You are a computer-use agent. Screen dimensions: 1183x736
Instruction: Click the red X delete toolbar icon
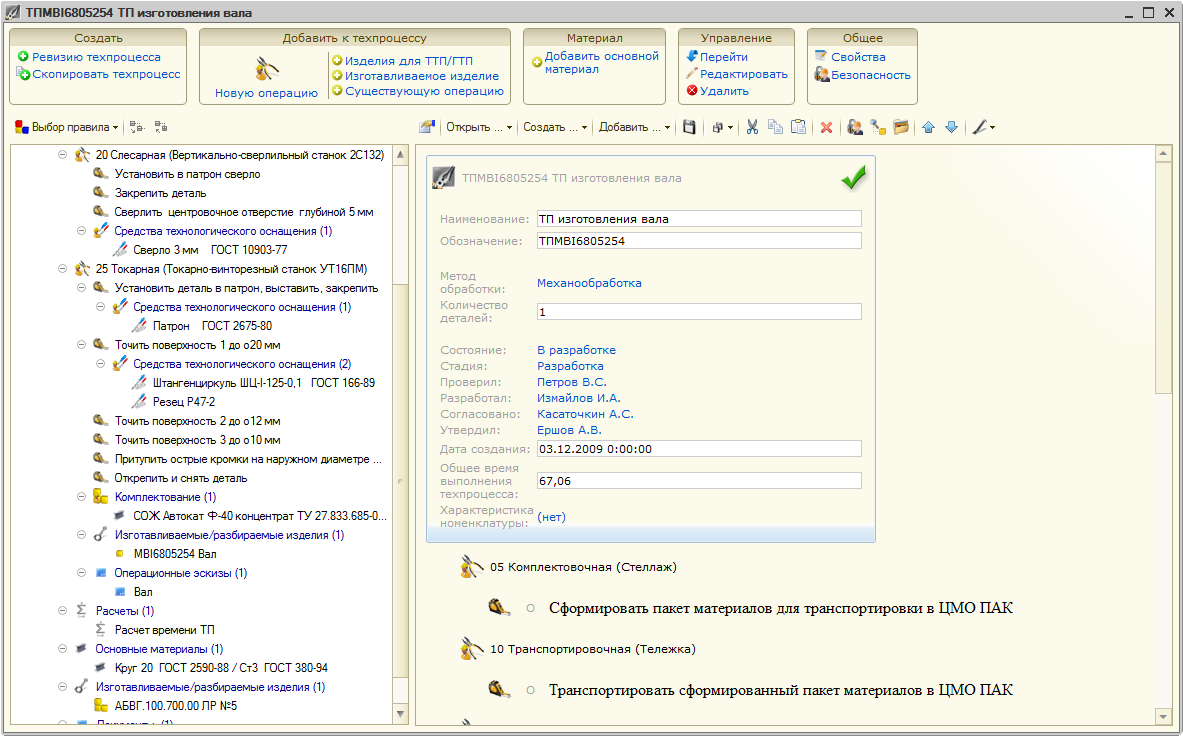coord(826,128)
